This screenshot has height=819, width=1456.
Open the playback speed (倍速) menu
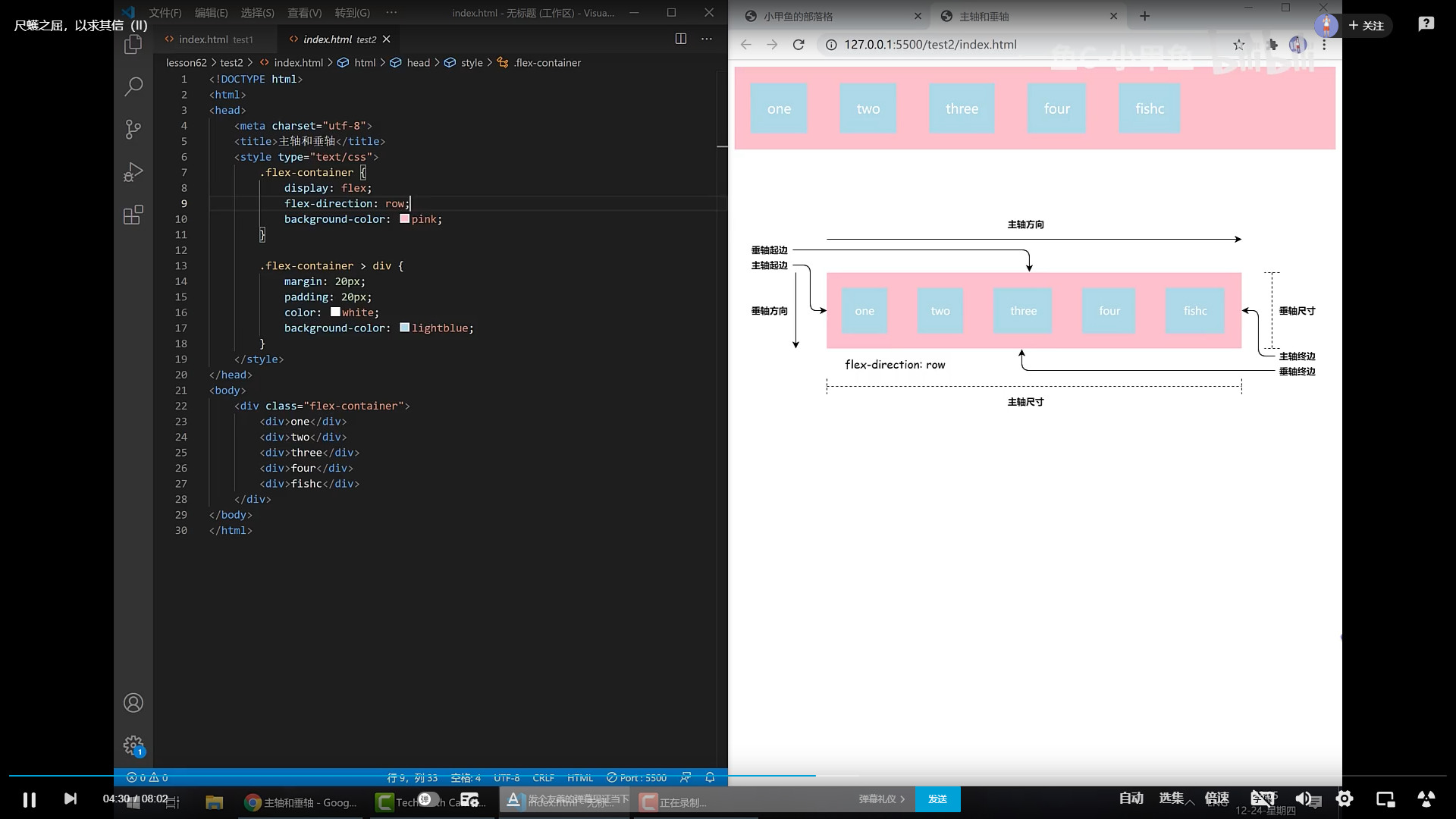[1216, 798]
